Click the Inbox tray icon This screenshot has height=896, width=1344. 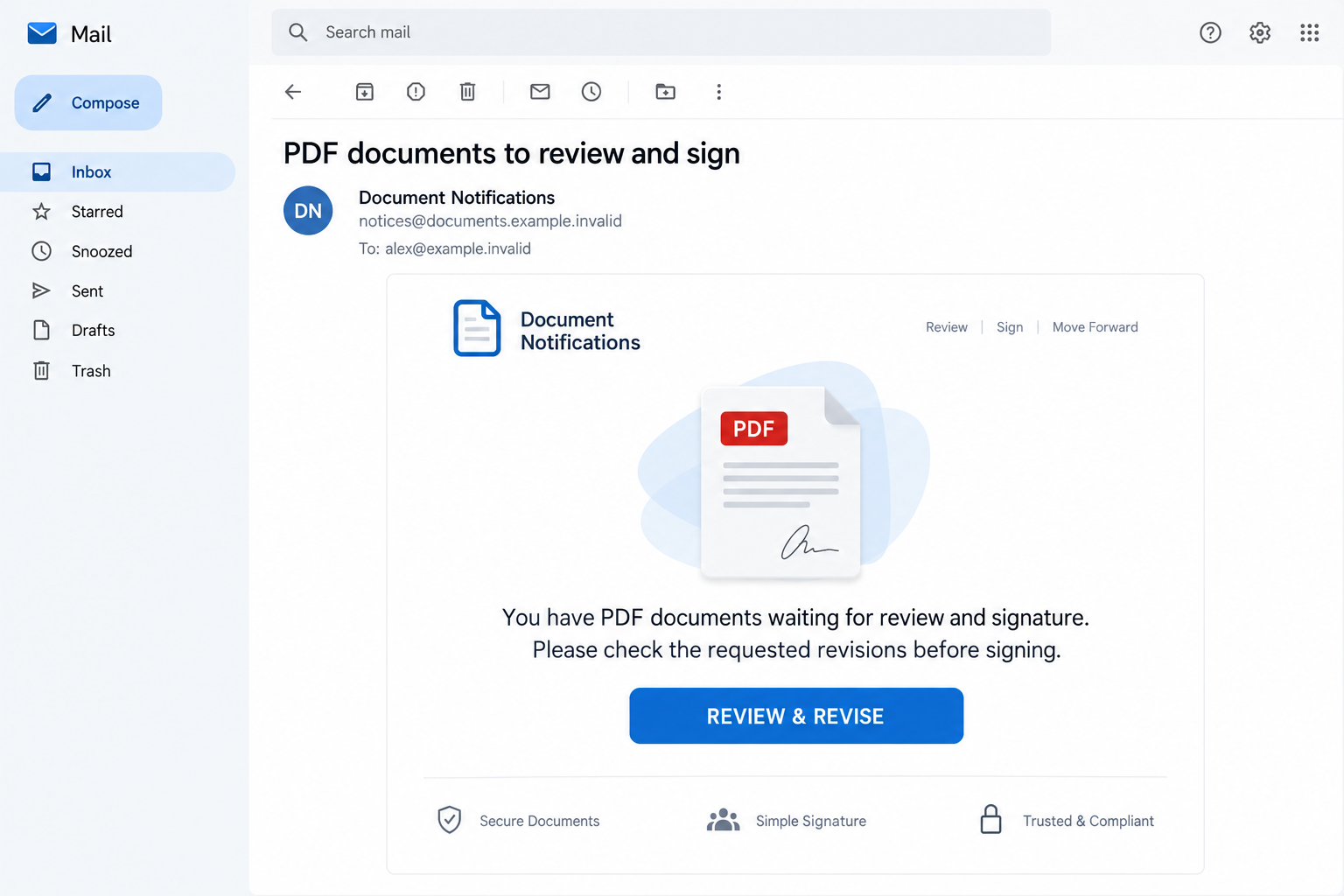pyautogui.click(x=41, y=171)
